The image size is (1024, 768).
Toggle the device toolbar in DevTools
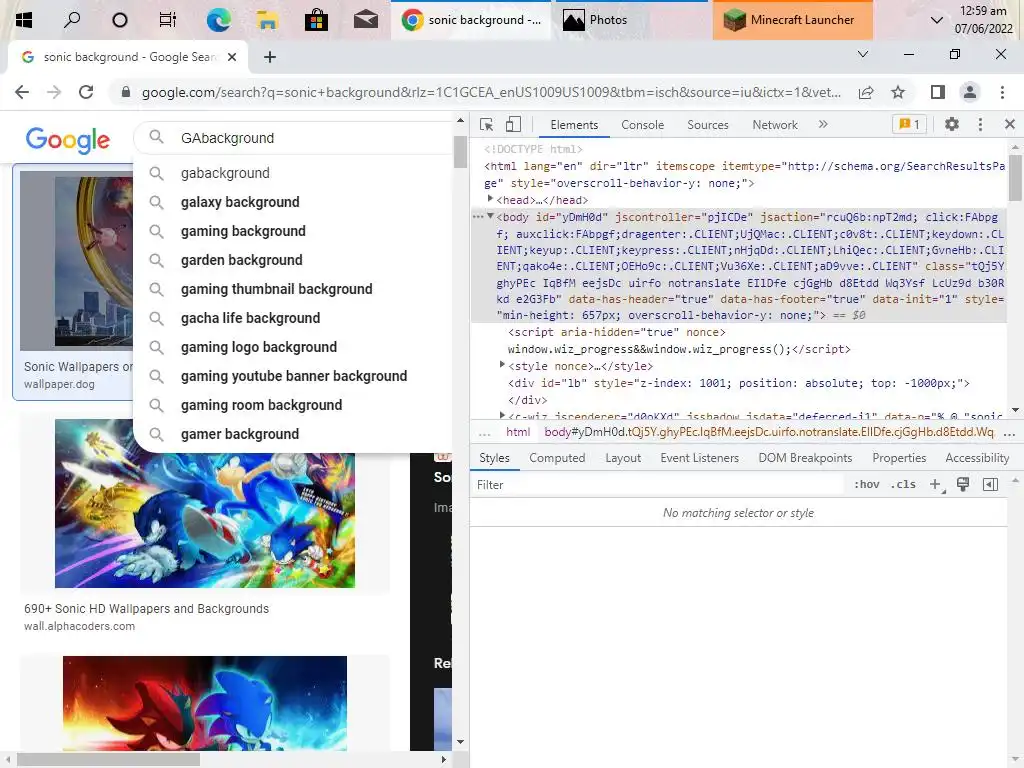coord(513,124)
